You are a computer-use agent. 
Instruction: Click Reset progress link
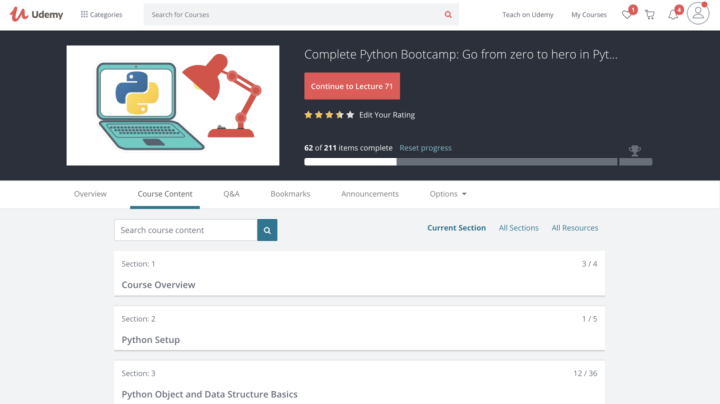[425, 148]
